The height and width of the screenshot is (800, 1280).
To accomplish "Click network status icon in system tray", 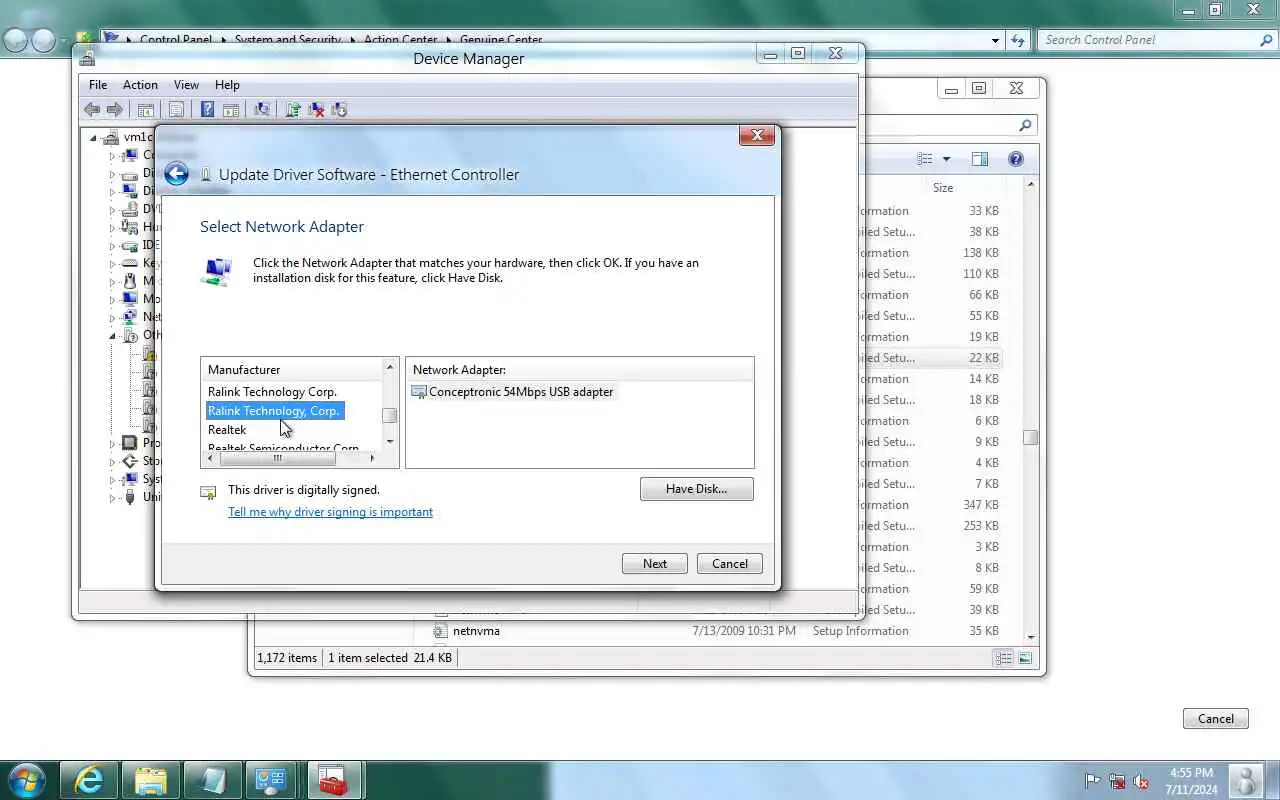I will pos(1117,781).
